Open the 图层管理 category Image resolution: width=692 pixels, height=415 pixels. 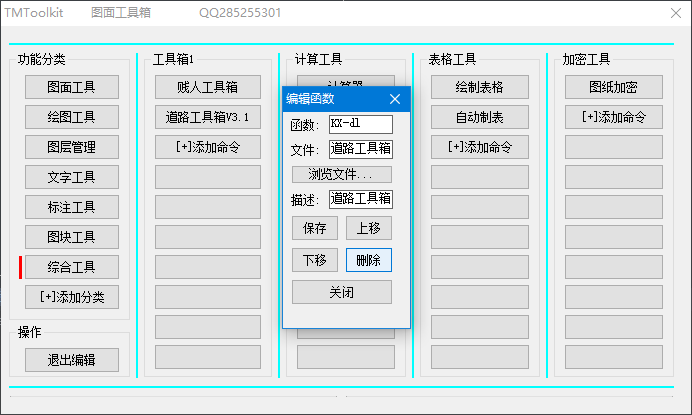(71, 147)
